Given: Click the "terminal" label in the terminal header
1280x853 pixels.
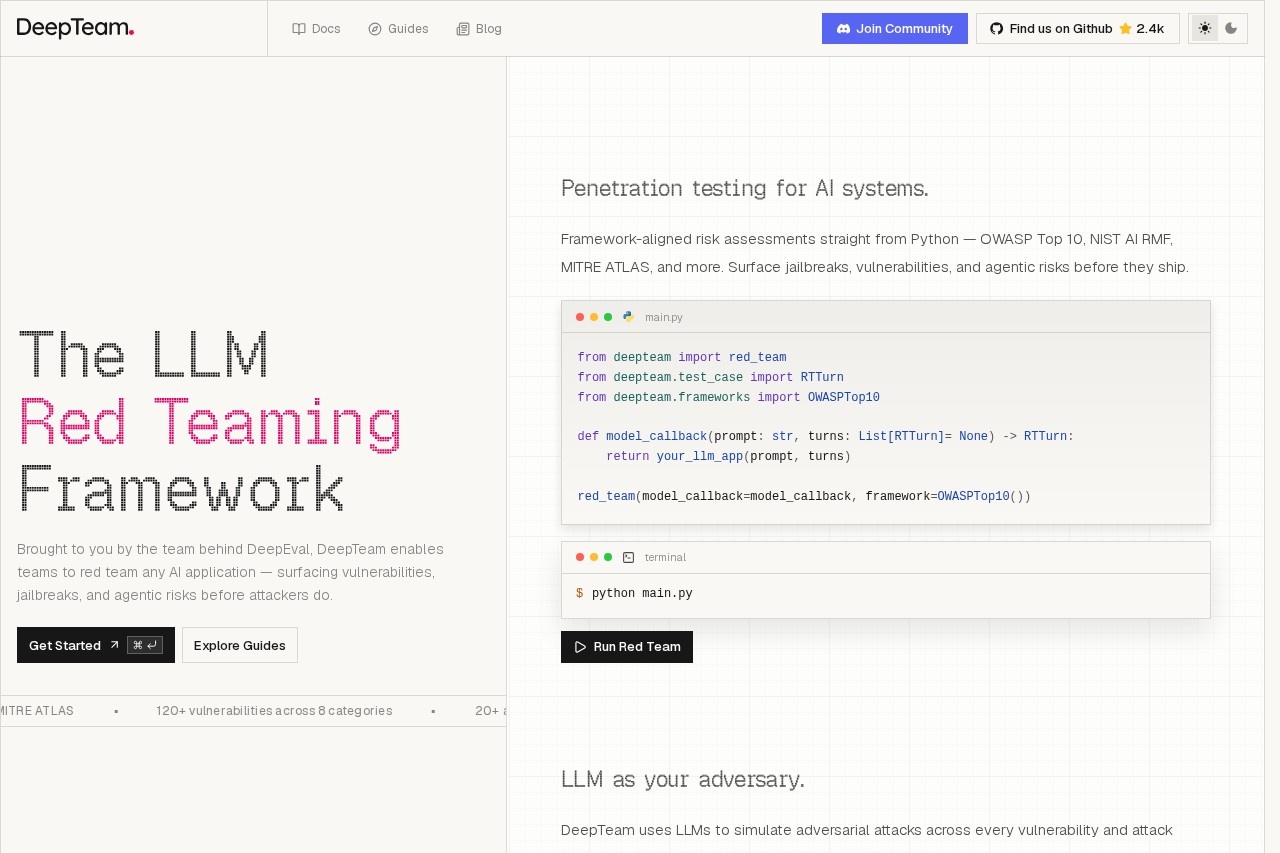Looking at the screenshot, I should (665, 557).
